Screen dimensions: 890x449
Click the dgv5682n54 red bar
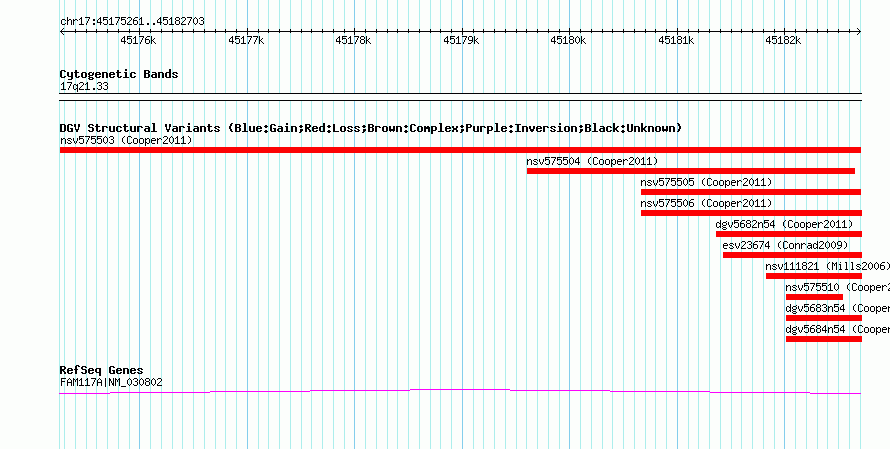788,234
